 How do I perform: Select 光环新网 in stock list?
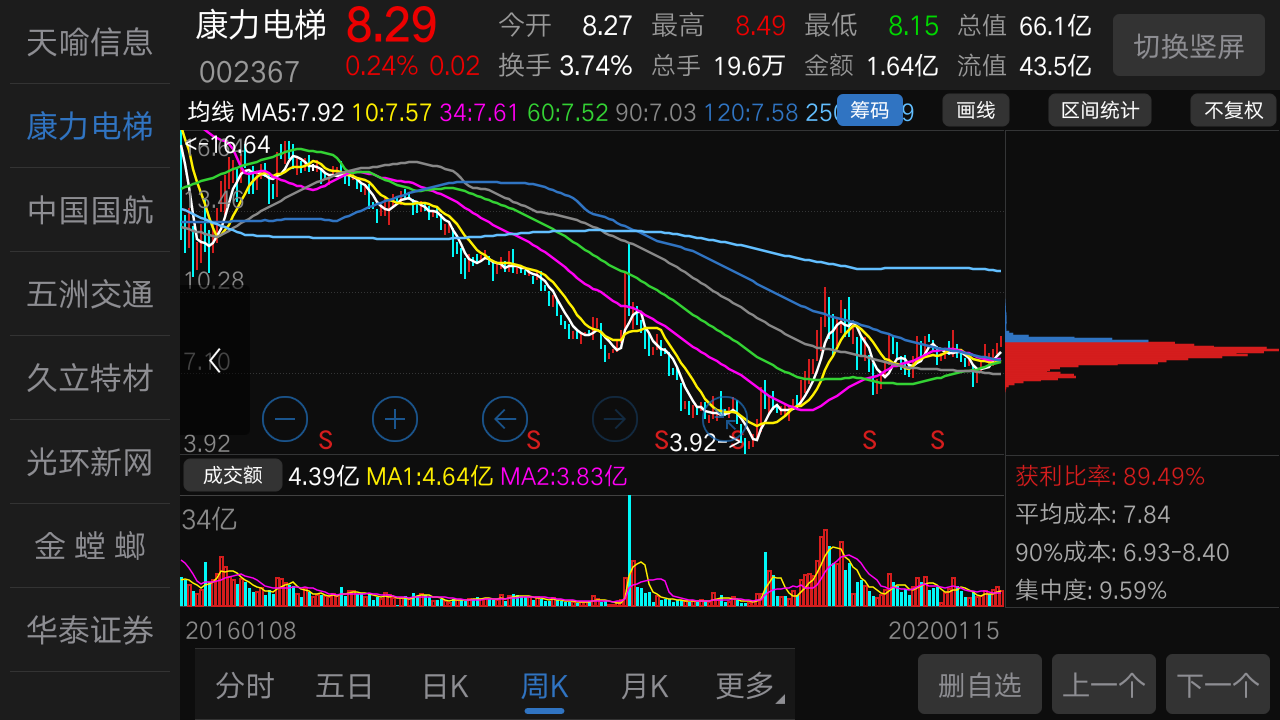coord(90,462)
